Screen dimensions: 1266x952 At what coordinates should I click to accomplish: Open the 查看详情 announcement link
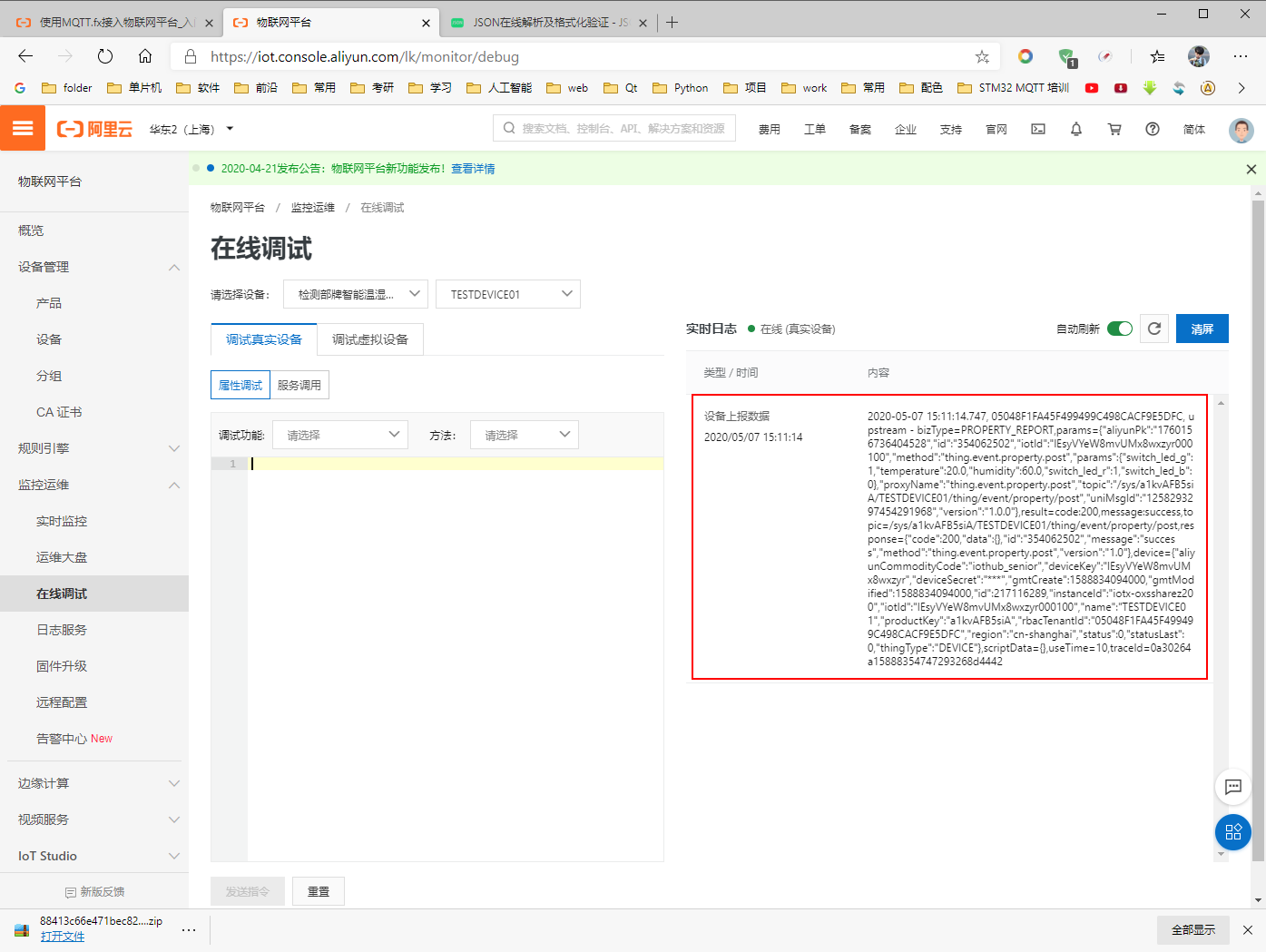coord(473,169)
